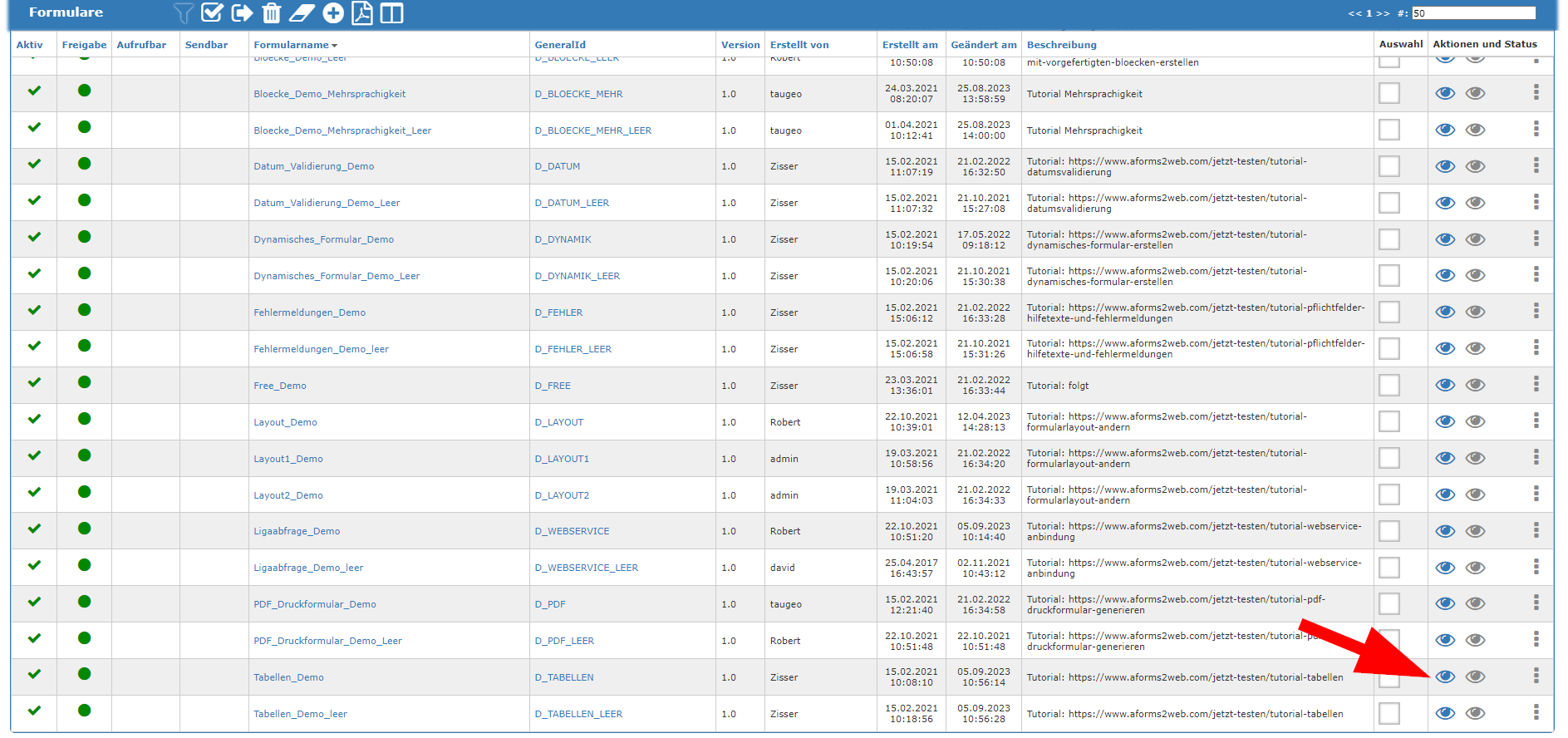Open three-dot menu for Layout_Demo
Screen dimensions: 1568x738
[1536, 421]
